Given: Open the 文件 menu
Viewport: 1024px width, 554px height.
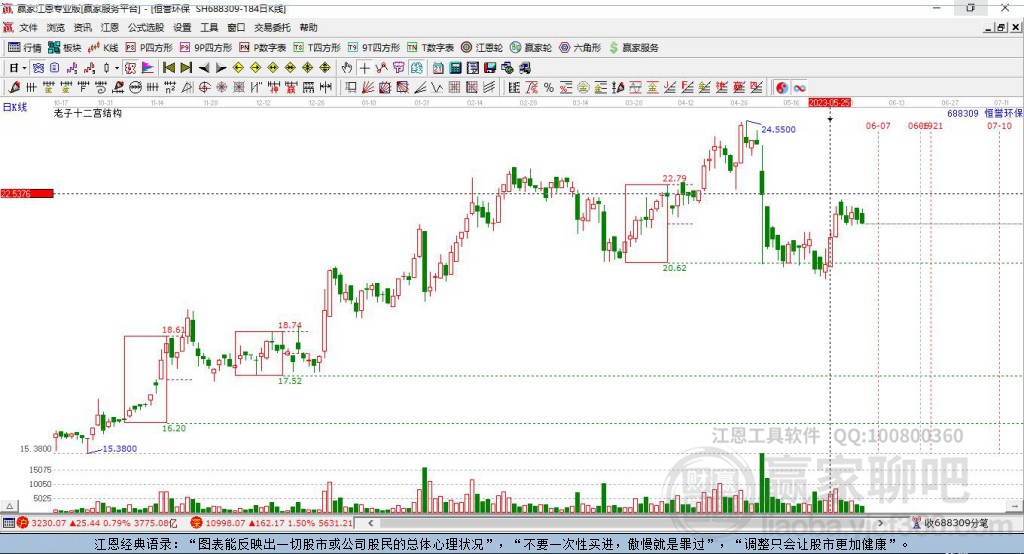Looking at the screenshot, I should click(28, 27).
